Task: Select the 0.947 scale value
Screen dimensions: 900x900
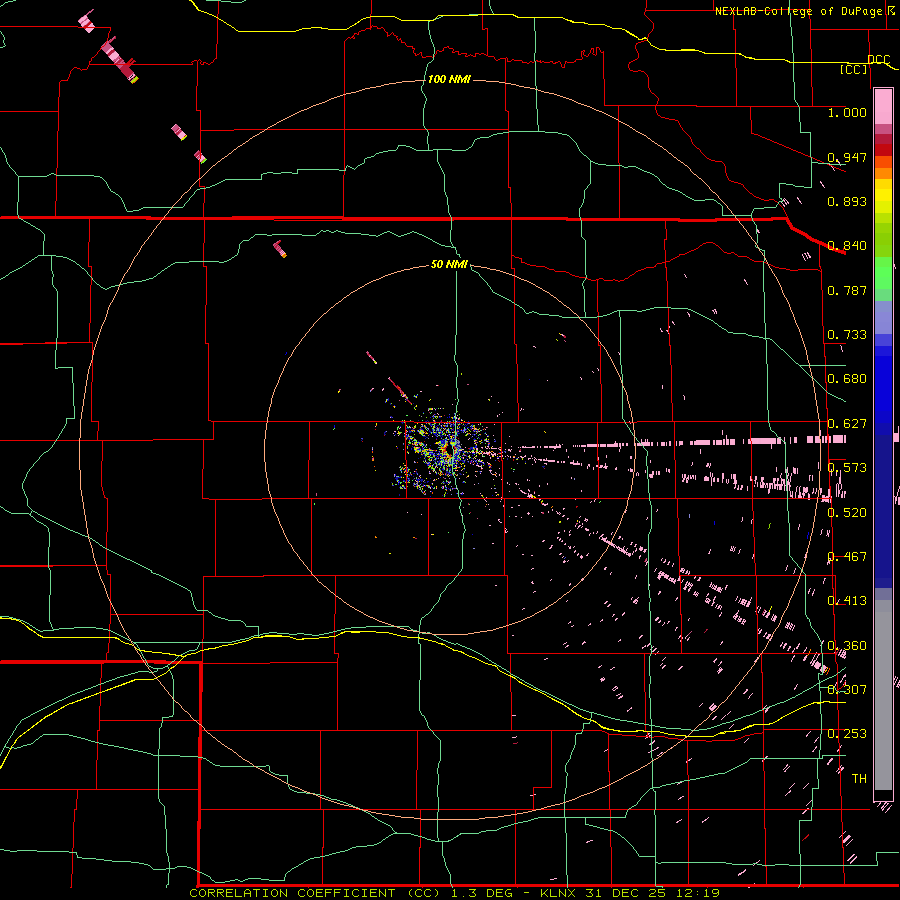Action: pos(847,157)
